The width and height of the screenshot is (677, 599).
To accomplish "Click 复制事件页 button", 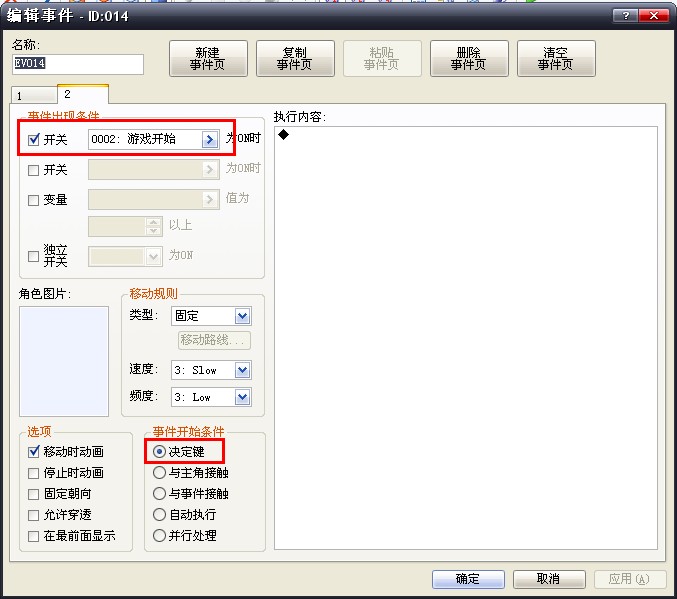I will click(x=295, y=59).
